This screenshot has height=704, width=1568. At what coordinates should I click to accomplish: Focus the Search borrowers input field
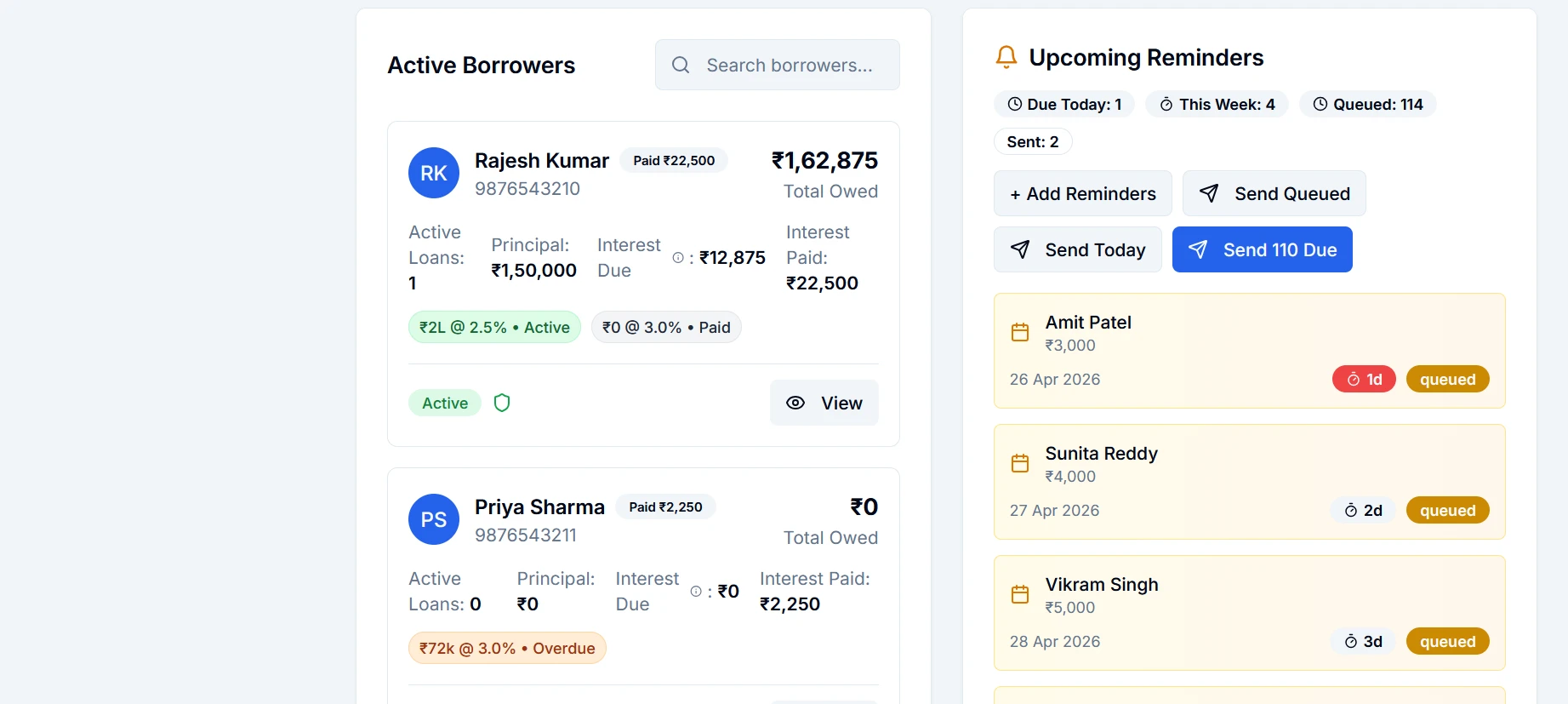778,65
